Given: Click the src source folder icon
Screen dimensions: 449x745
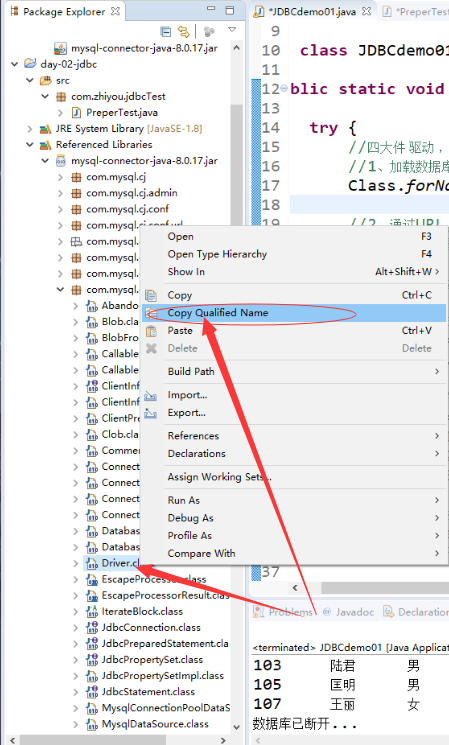Looking at the screenshot, I should pos(46,80).
